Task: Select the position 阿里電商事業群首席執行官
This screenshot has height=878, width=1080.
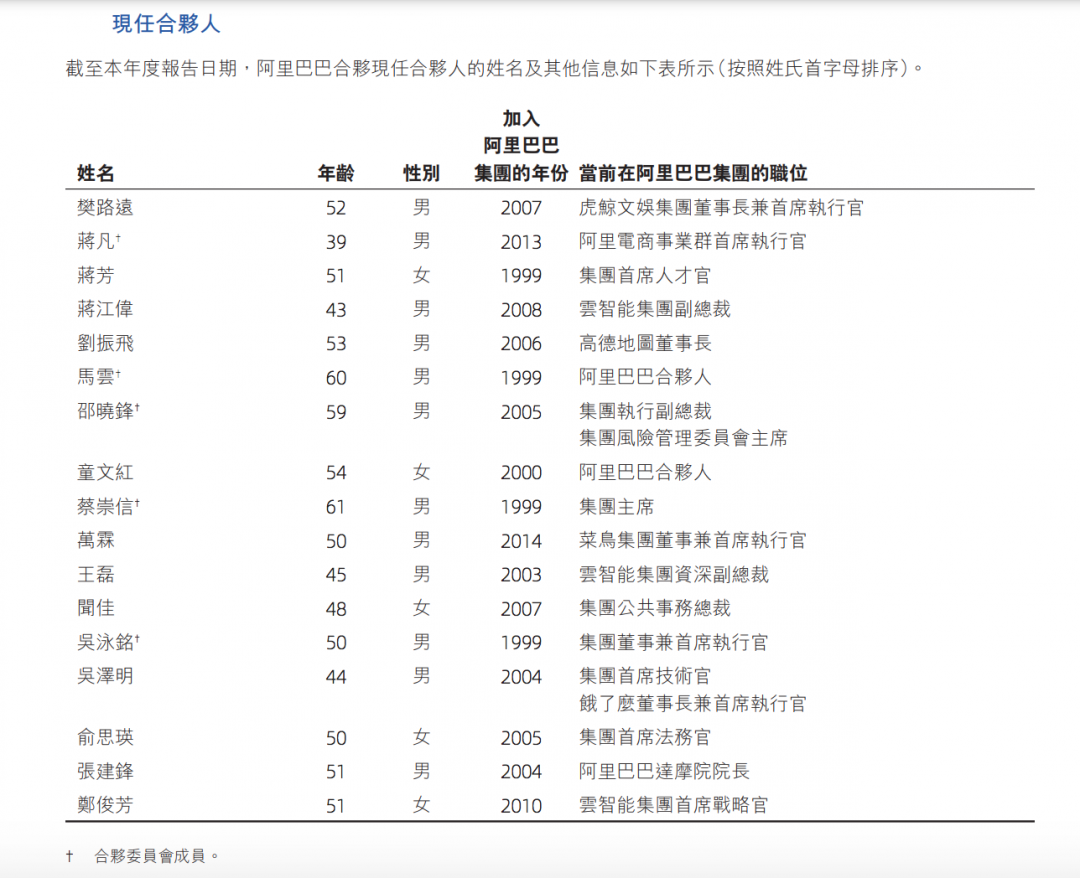Action: pyautogui.click(x=692, y=242)
